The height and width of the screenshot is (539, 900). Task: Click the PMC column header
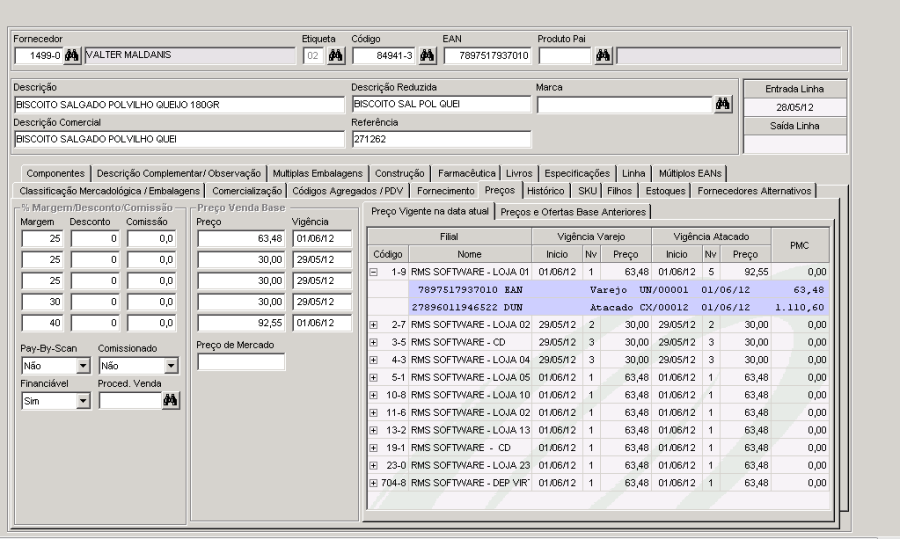[800, 245]
